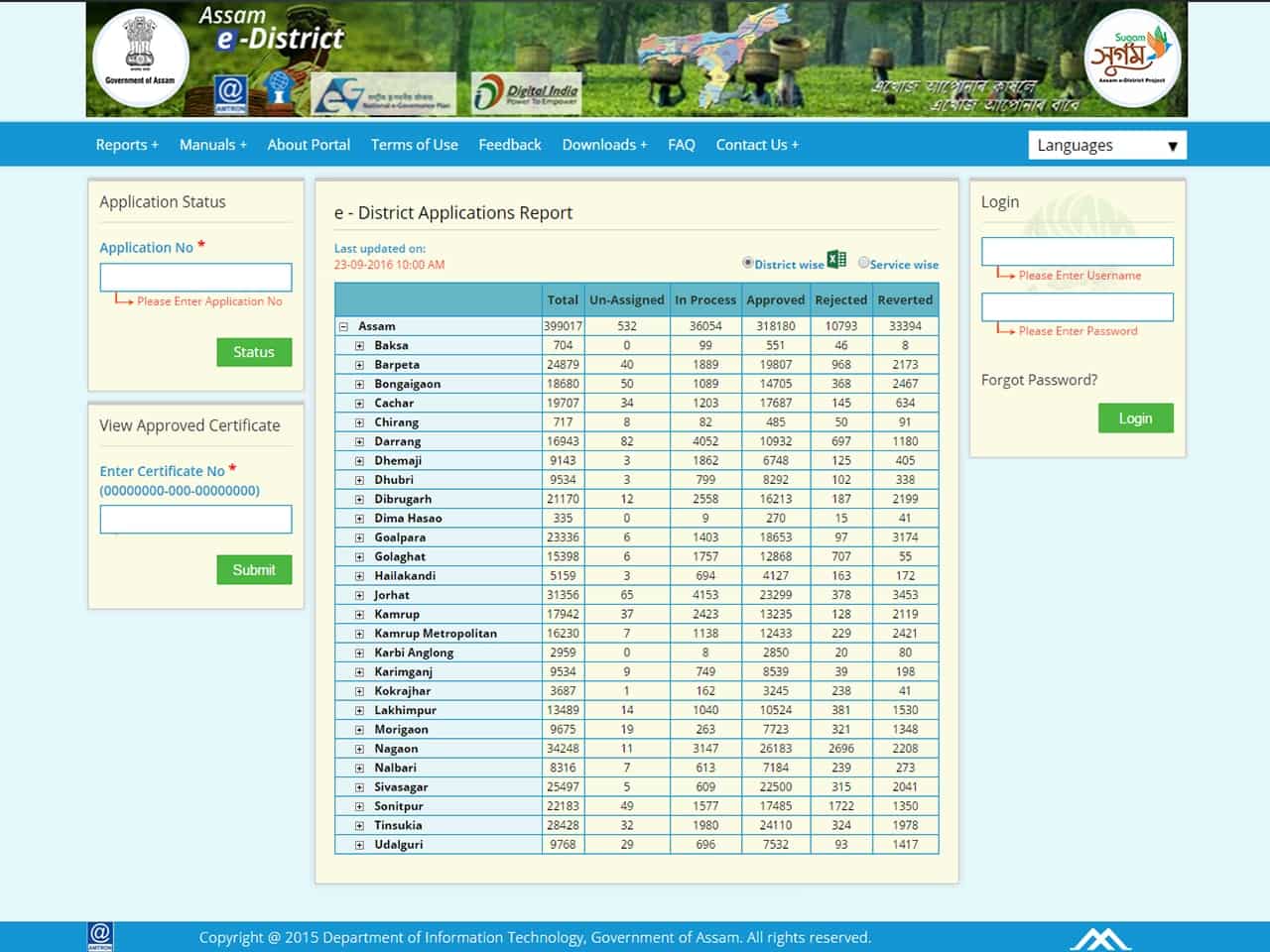This screenshot has width=1270, height=952.
Task: Click the National e-Governance Plan logo
Action: pyautogui.click(x=383, y=95)
